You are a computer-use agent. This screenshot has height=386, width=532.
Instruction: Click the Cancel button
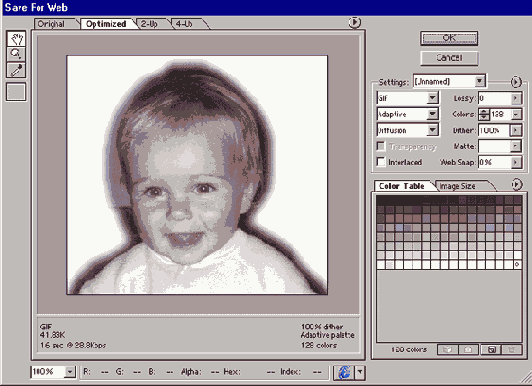tap(449, 58)
